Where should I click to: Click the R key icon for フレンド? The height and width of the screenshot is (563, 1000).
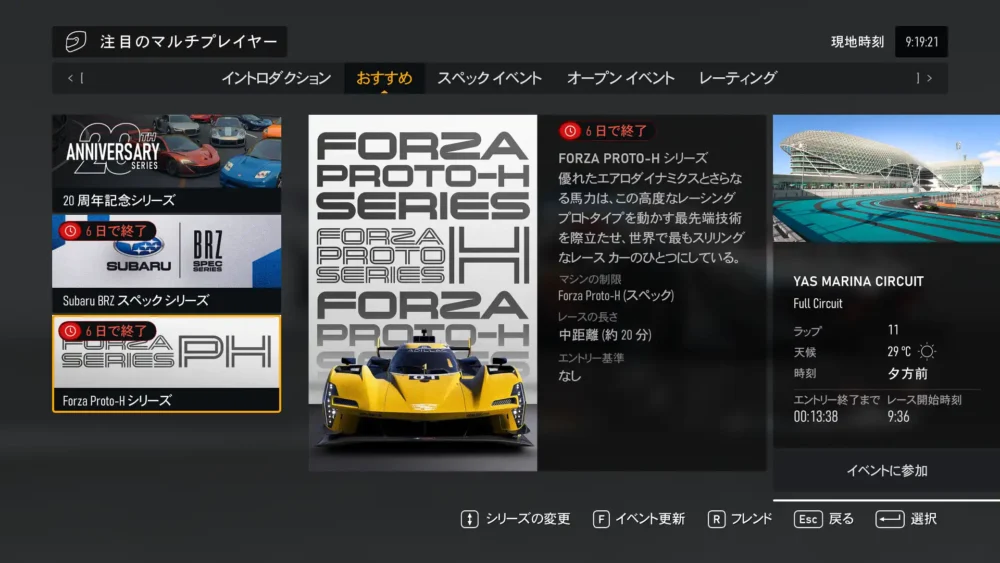point(716,519)
